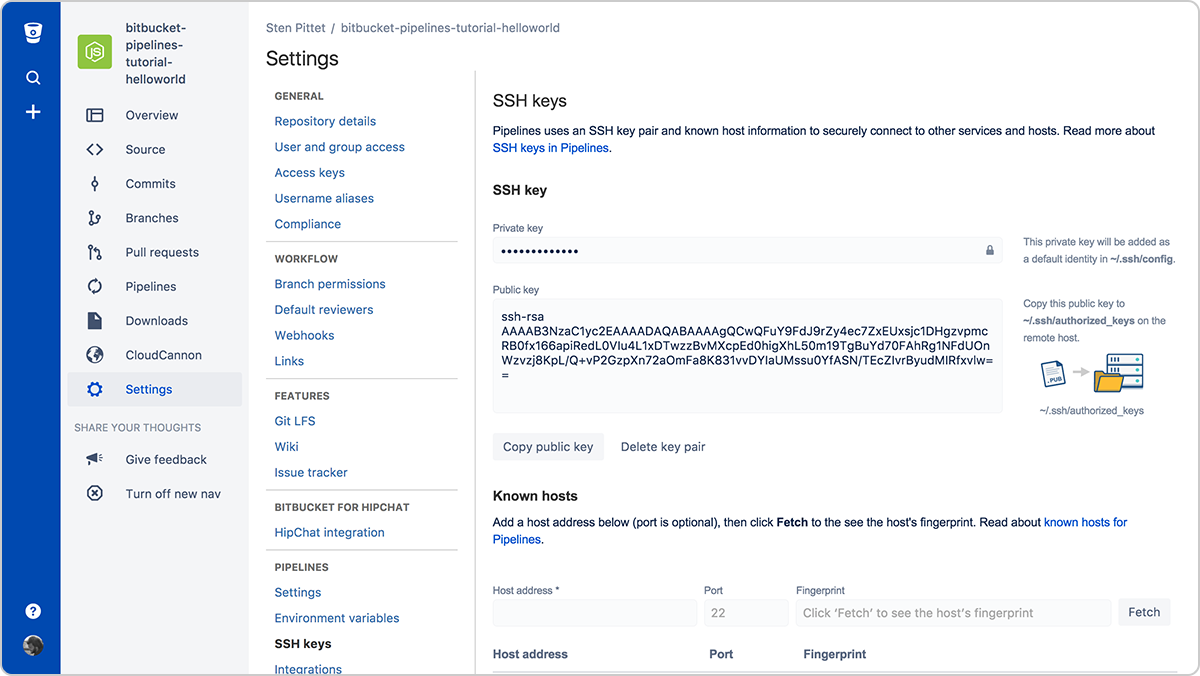The width and height of the screenshot is (1200, 676).
Task: Click into the Host address input field
Action: 594,612
